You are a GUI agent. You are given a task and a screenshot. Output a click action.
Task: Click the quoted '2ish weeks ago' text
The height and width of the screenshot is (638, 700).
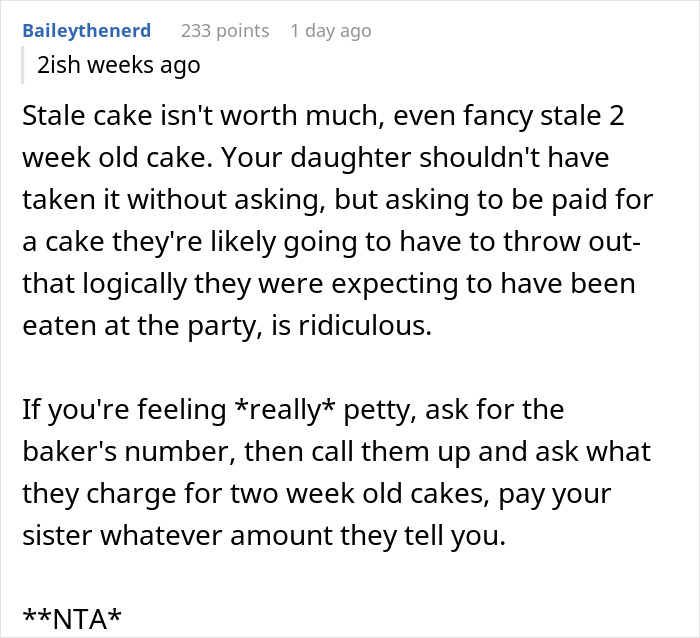[118, 65]
